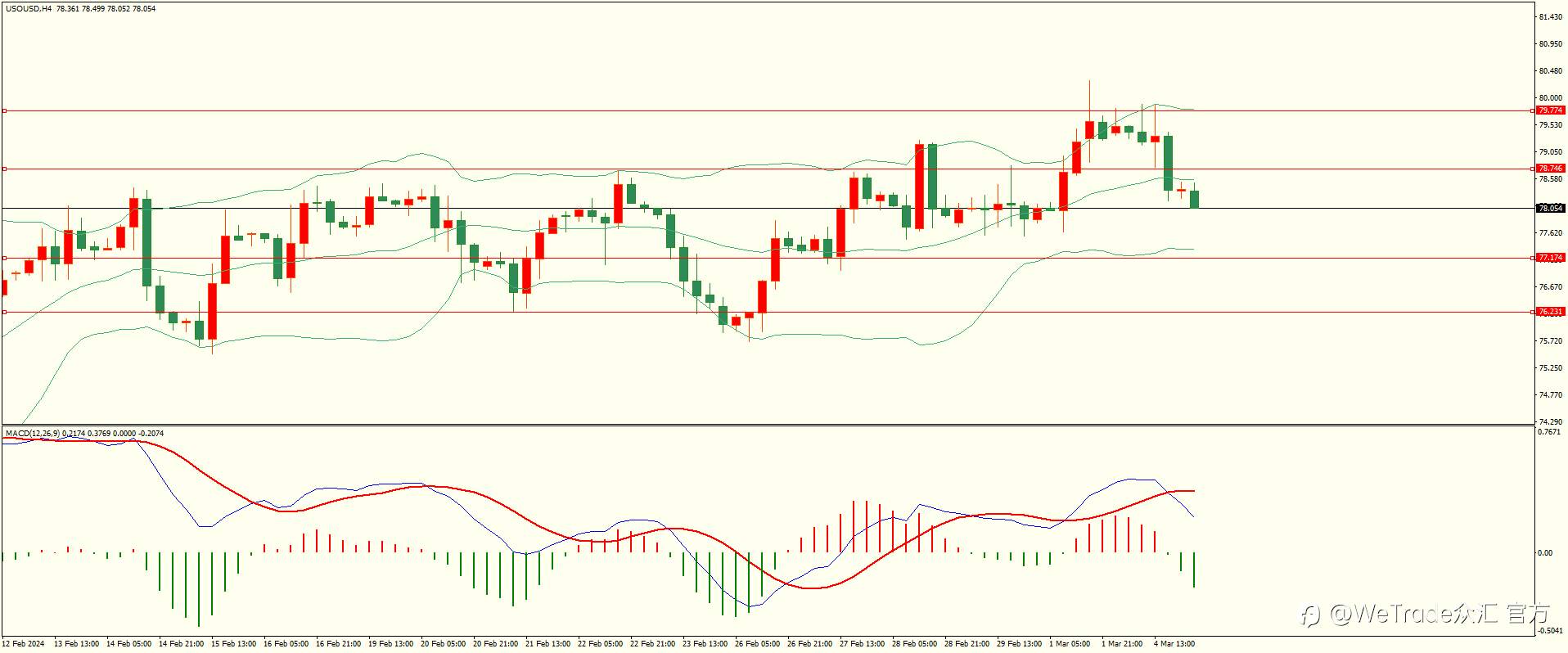Screen dimensions: 1568x653
Task: Click the red 76.231 price tag
Action: click(x=1550, y=312)
